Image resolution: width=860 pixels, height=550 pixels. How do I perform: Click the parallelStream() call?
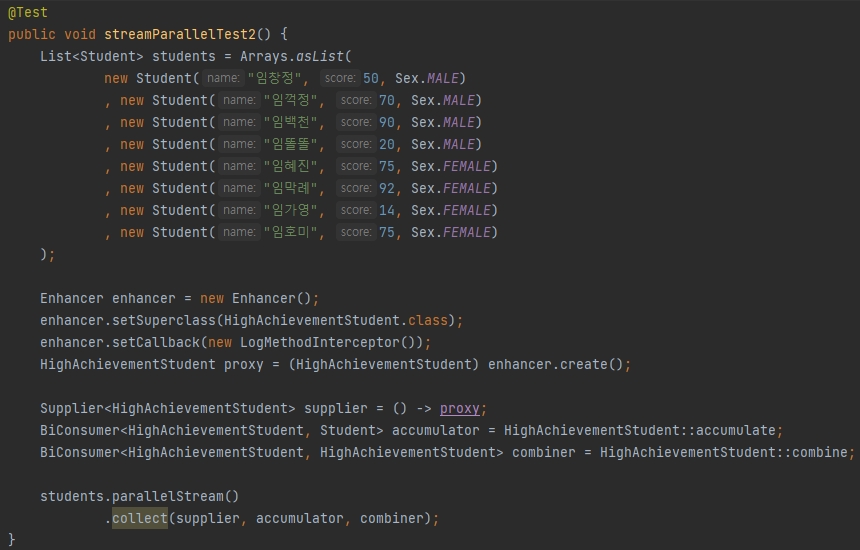coord(176,496)
